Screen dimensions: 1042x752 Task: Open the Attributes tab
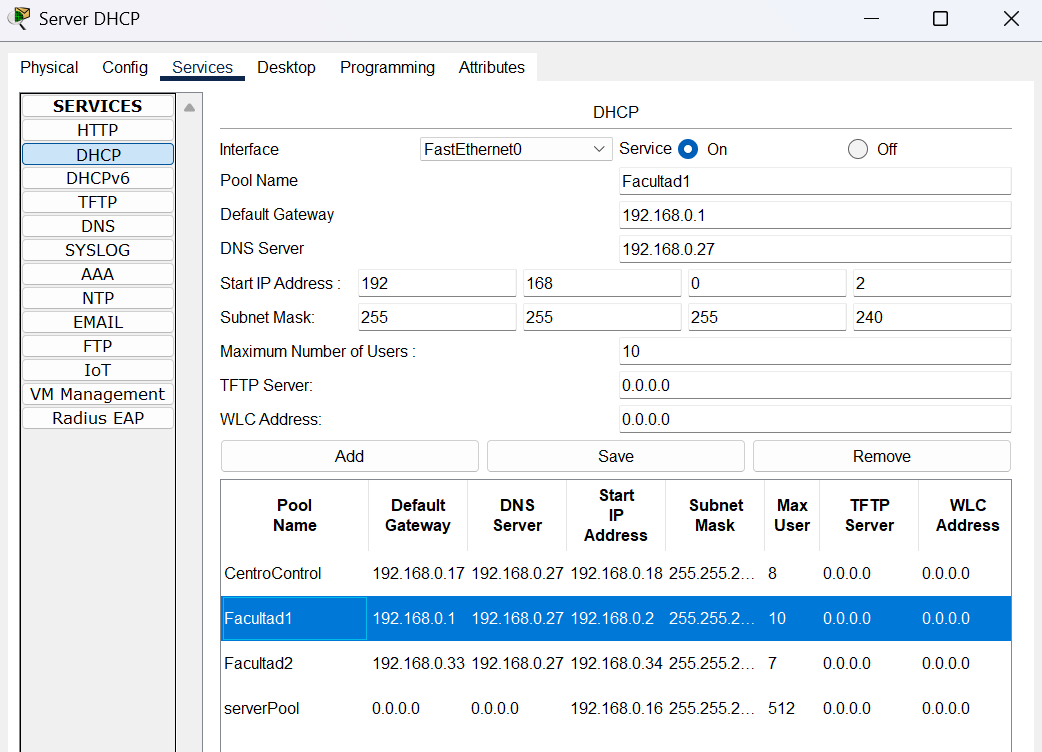(492, 67)
